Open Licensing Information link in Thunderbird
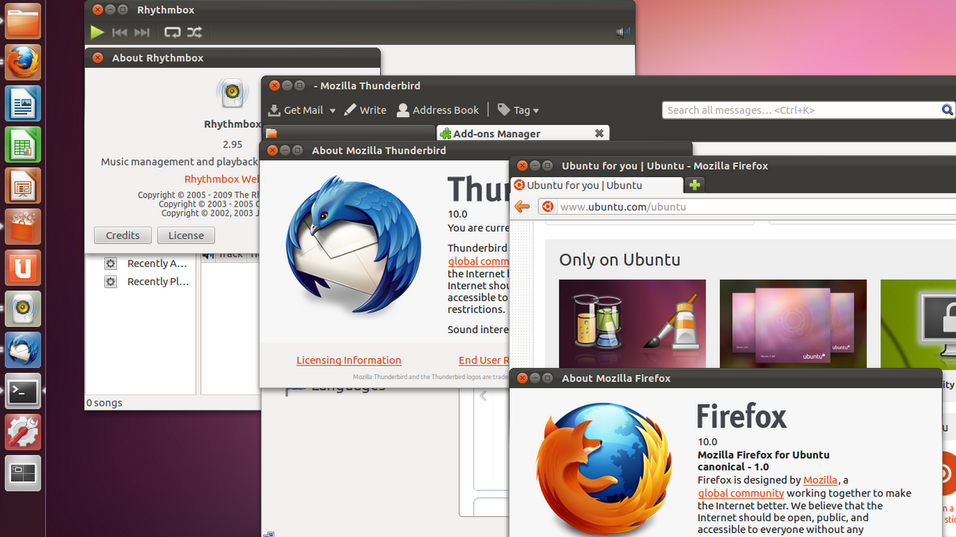The width and height of the screenshot is (956, 537). [349, 360]
